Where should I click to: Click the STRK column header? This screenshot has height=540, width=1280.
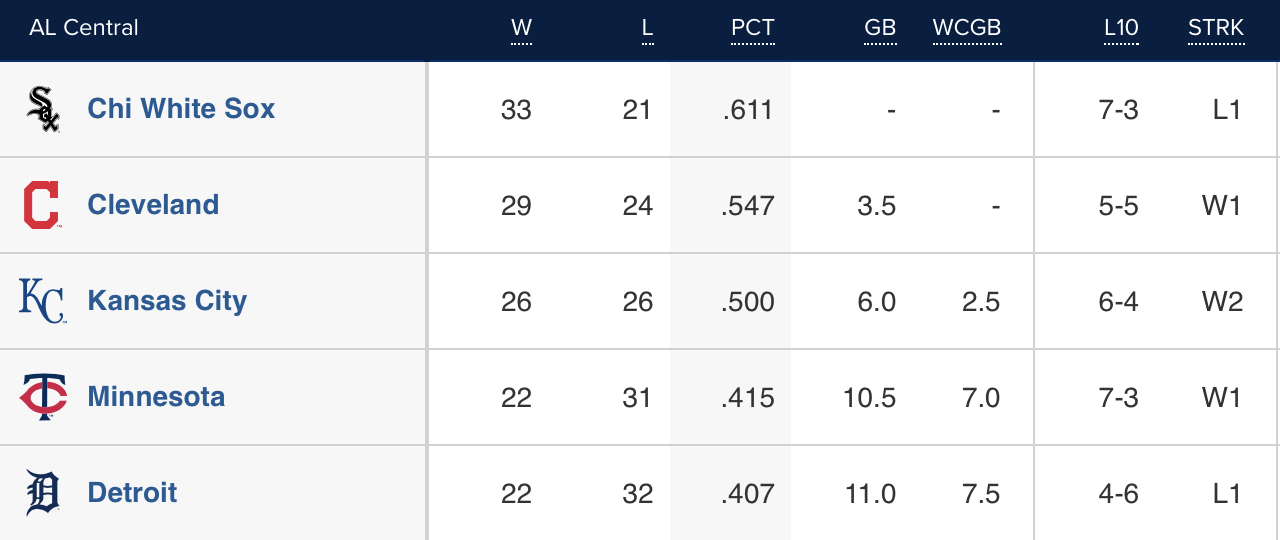1216,28
